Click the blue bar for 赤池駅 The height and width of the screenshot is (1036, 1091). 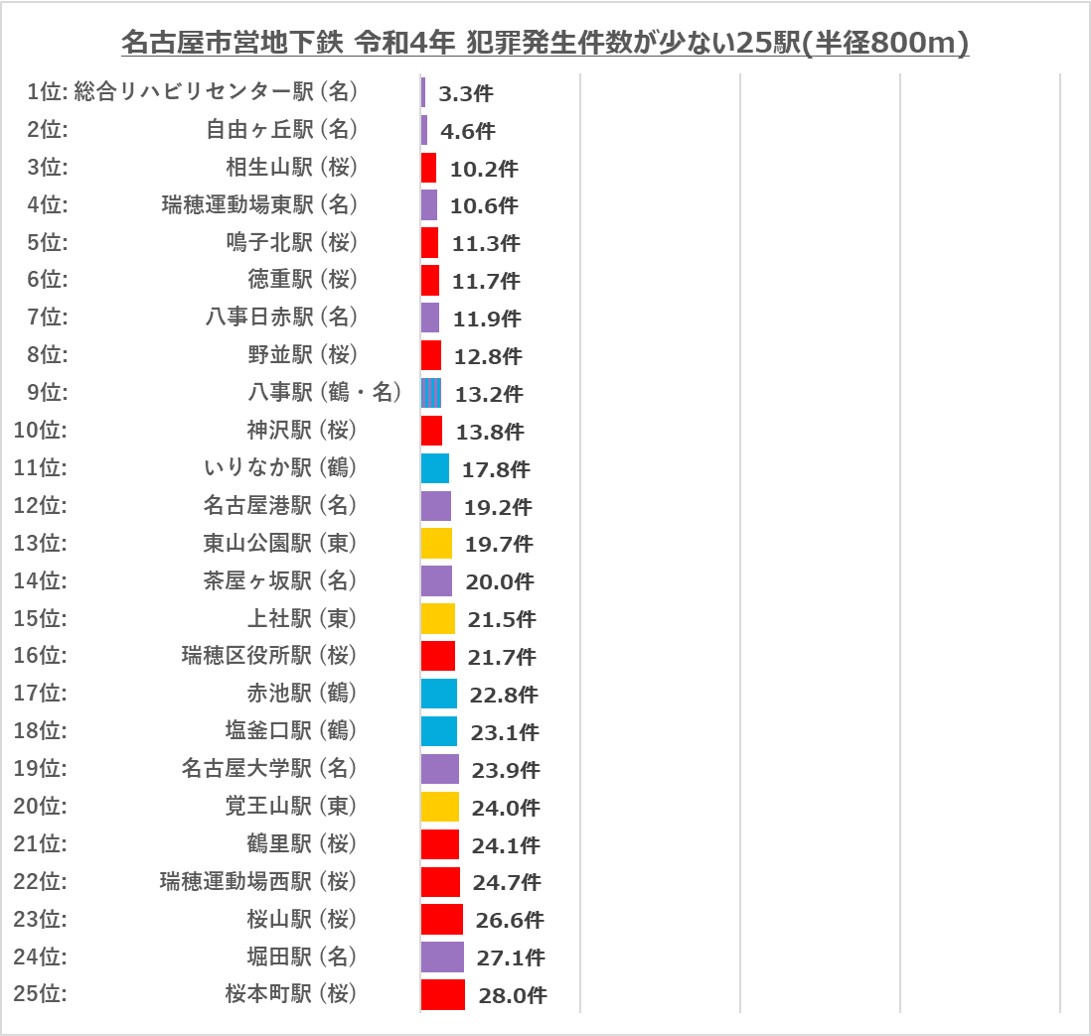coord(439,694)
